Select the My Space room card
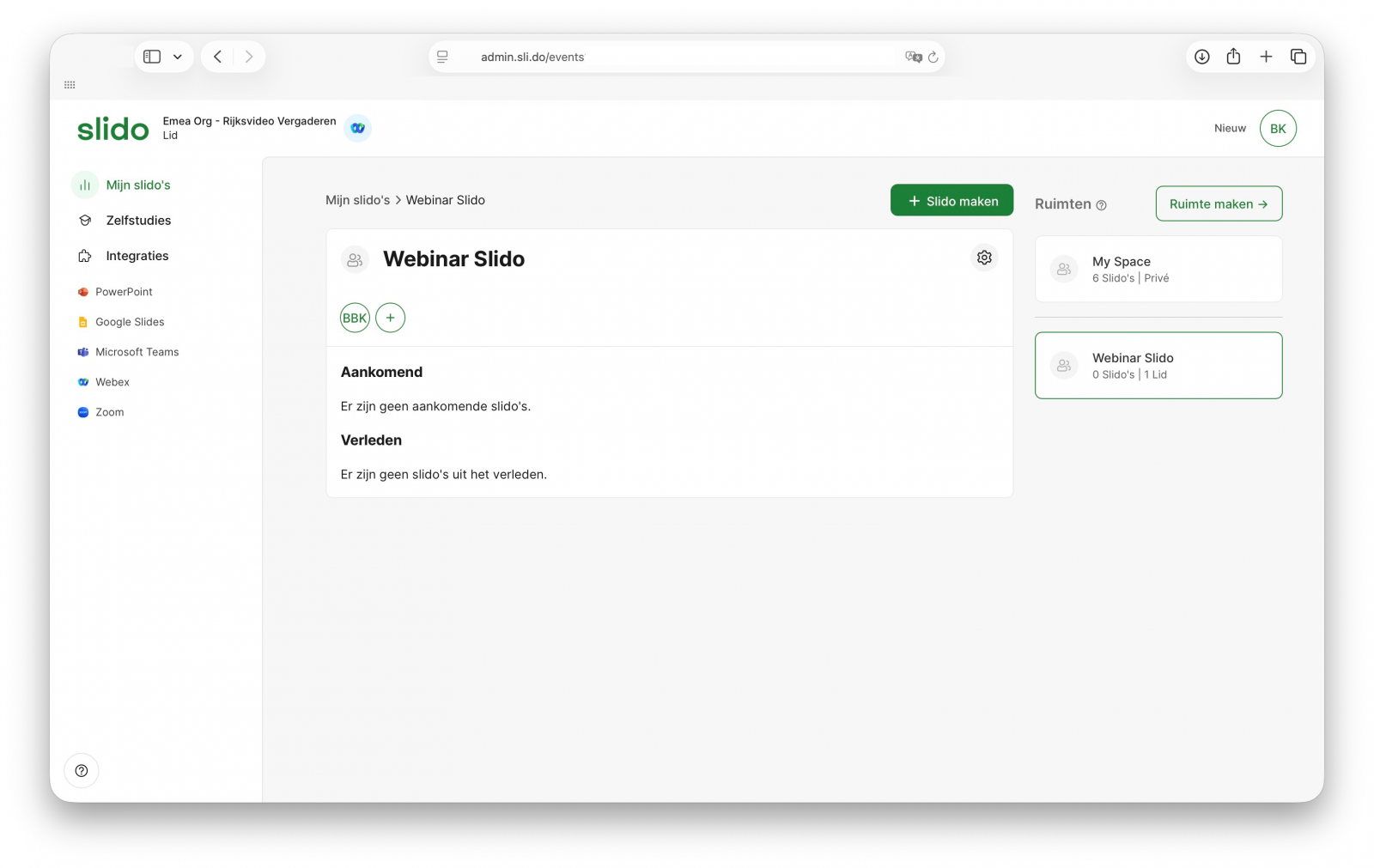 (1158, 270)
